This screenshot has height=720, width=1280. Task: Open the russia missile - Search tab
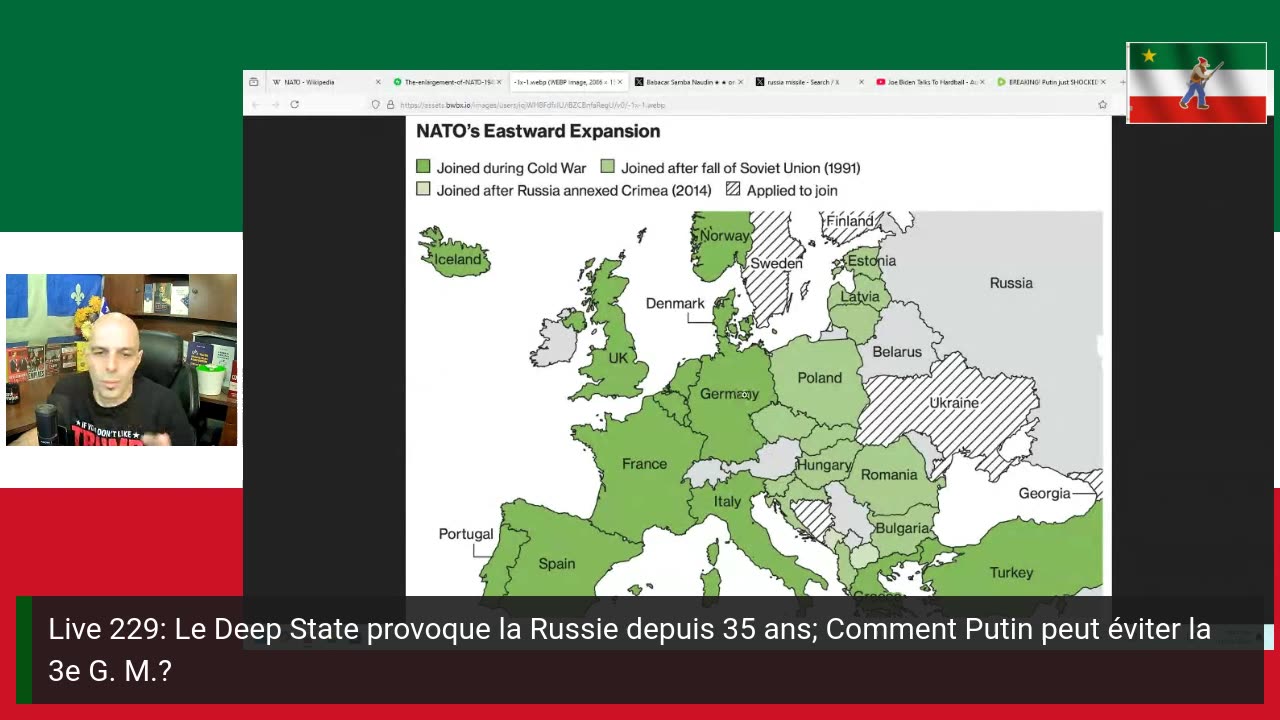[x=809, y=82]
